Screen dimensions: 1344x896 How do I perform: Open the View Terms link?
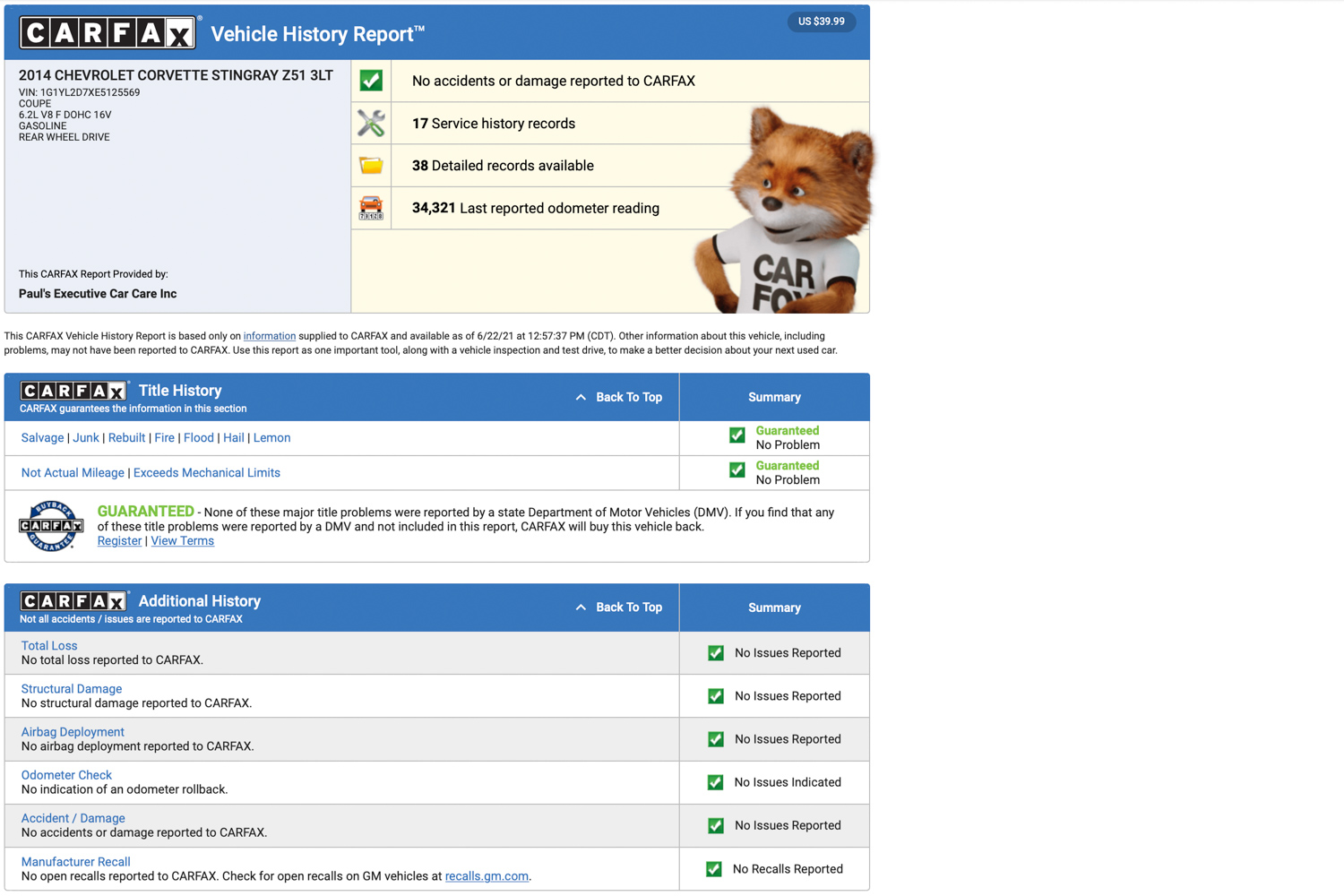(x=182, y=541)
